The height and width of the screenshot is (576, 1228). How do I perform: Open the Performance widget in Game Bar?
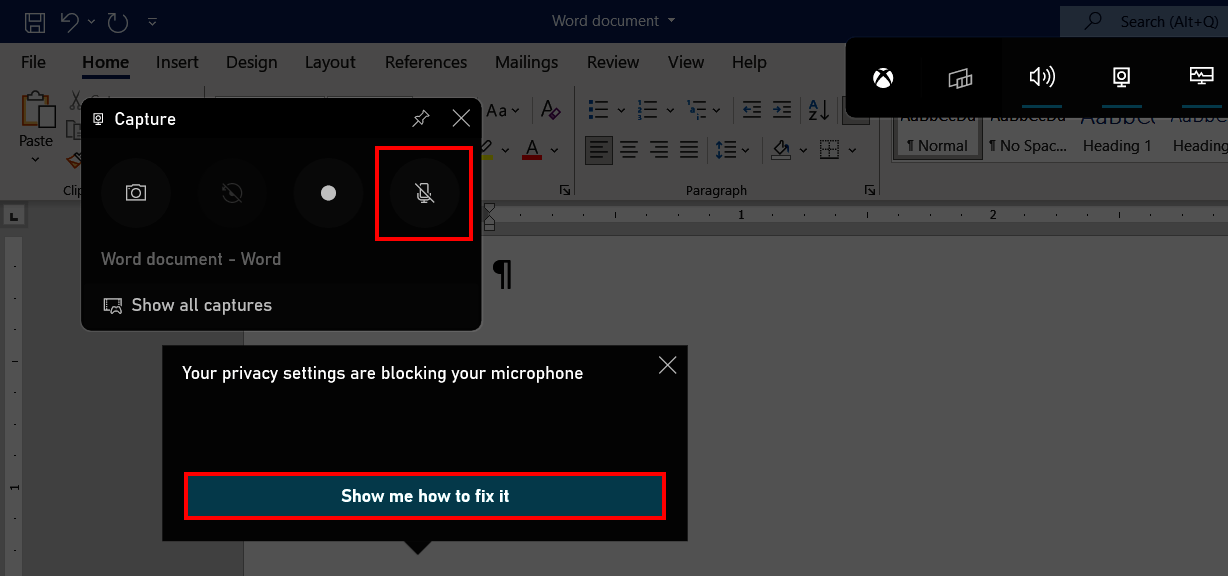click(1200, 76)
